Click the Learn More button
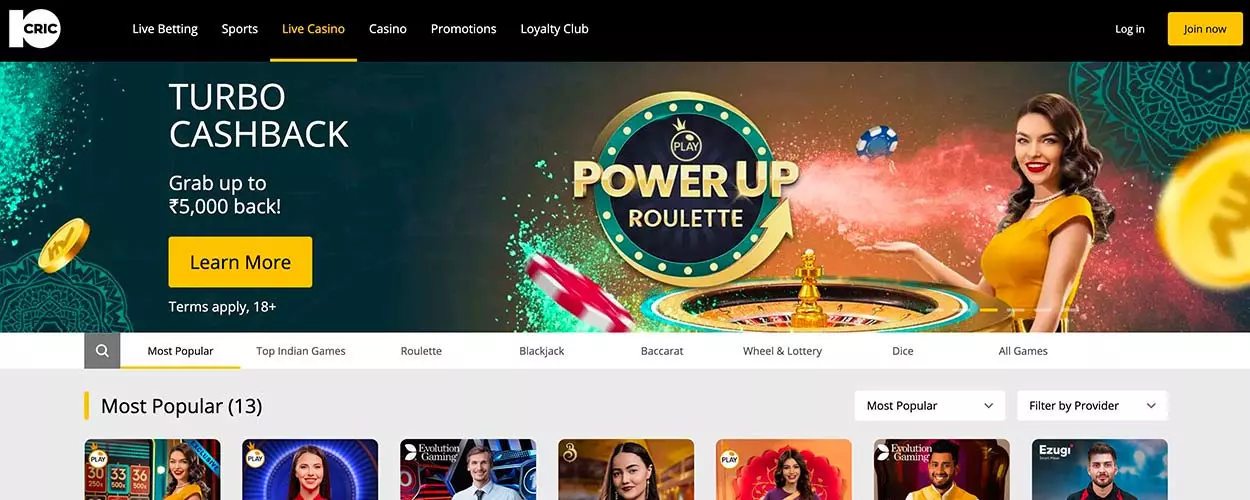 (240, 262)
